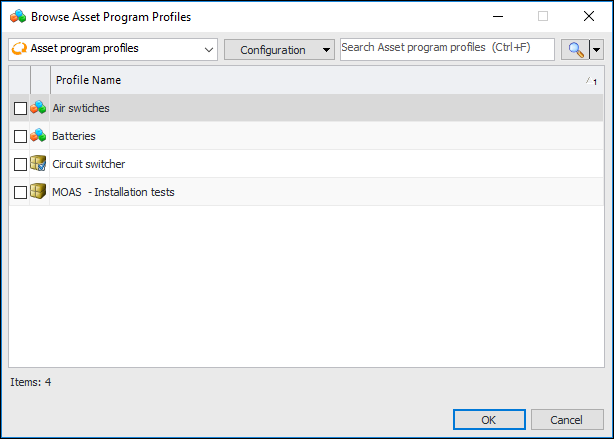The height and width of the screenshot is (439, 614).
Task: Click the MOAS Installation tests icon
Action: 38,192
